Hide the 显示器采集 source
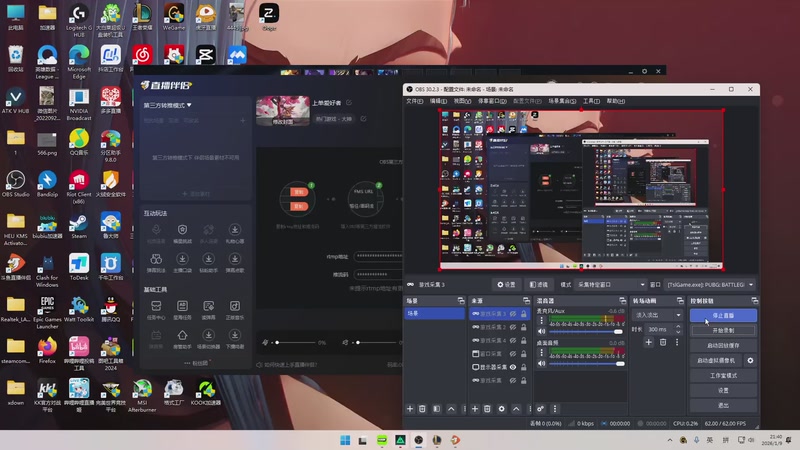The image size is (800, 450). click(513, 367)
